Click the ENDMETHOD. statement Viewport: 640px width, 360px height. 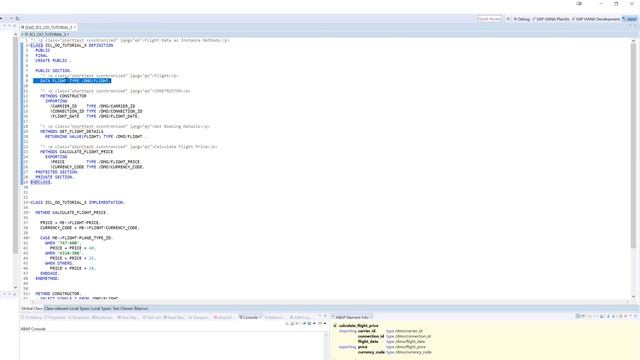pos(47,278)
